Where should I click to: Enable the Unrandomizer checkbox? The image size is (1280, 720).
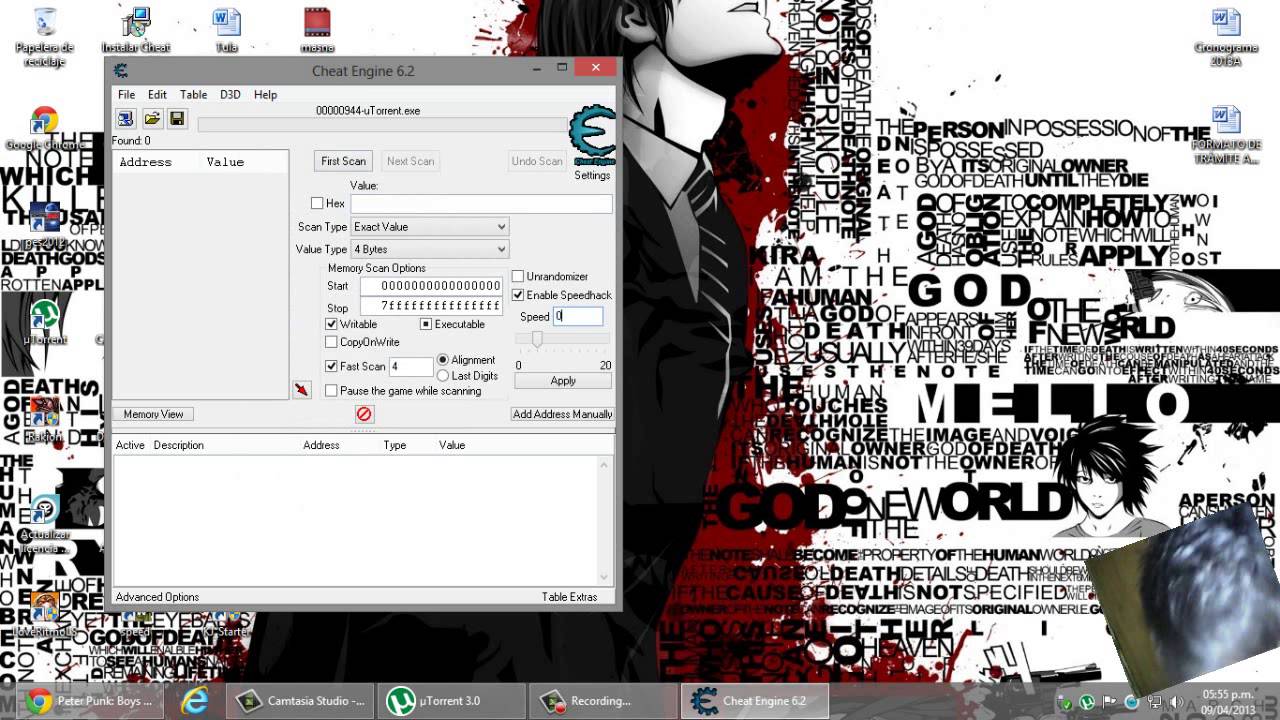click(x=518, y=276)
